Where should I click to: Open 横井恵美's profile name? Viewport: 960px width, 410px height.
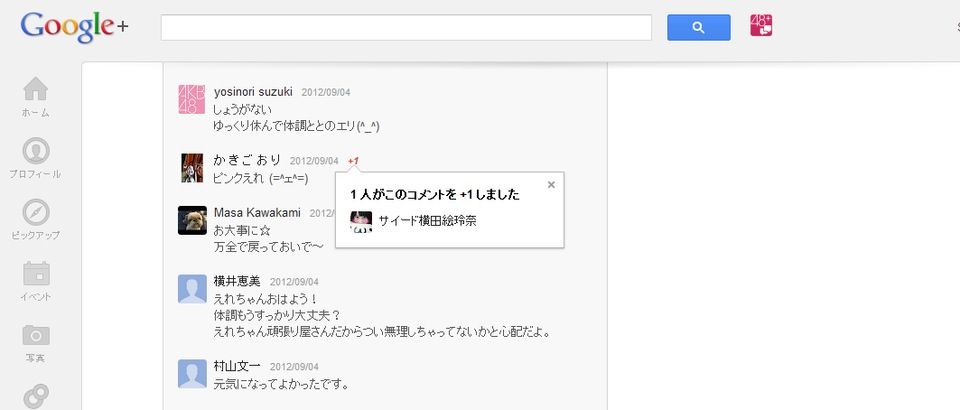[237, 281]
